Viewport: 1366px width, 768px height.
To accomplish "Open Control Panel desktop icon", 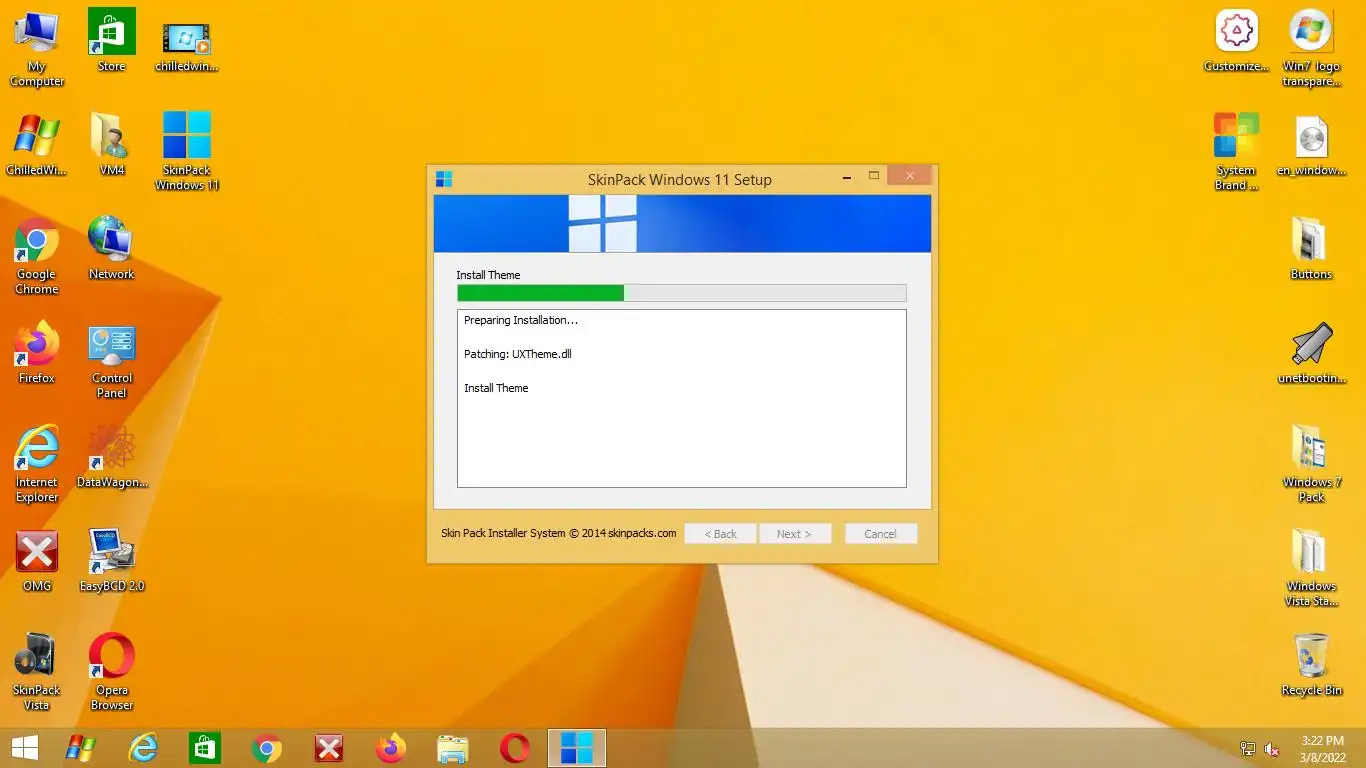I will (x=111, y=360).
